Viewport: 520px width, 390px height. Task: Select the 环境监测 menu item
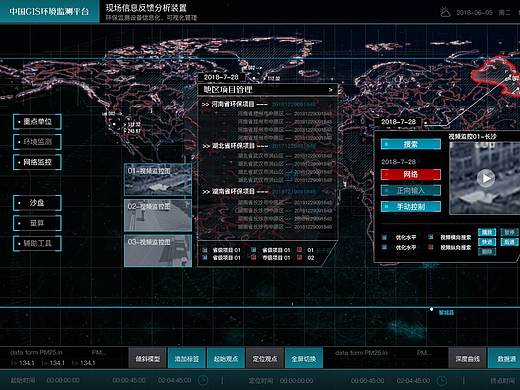[37, 142]
